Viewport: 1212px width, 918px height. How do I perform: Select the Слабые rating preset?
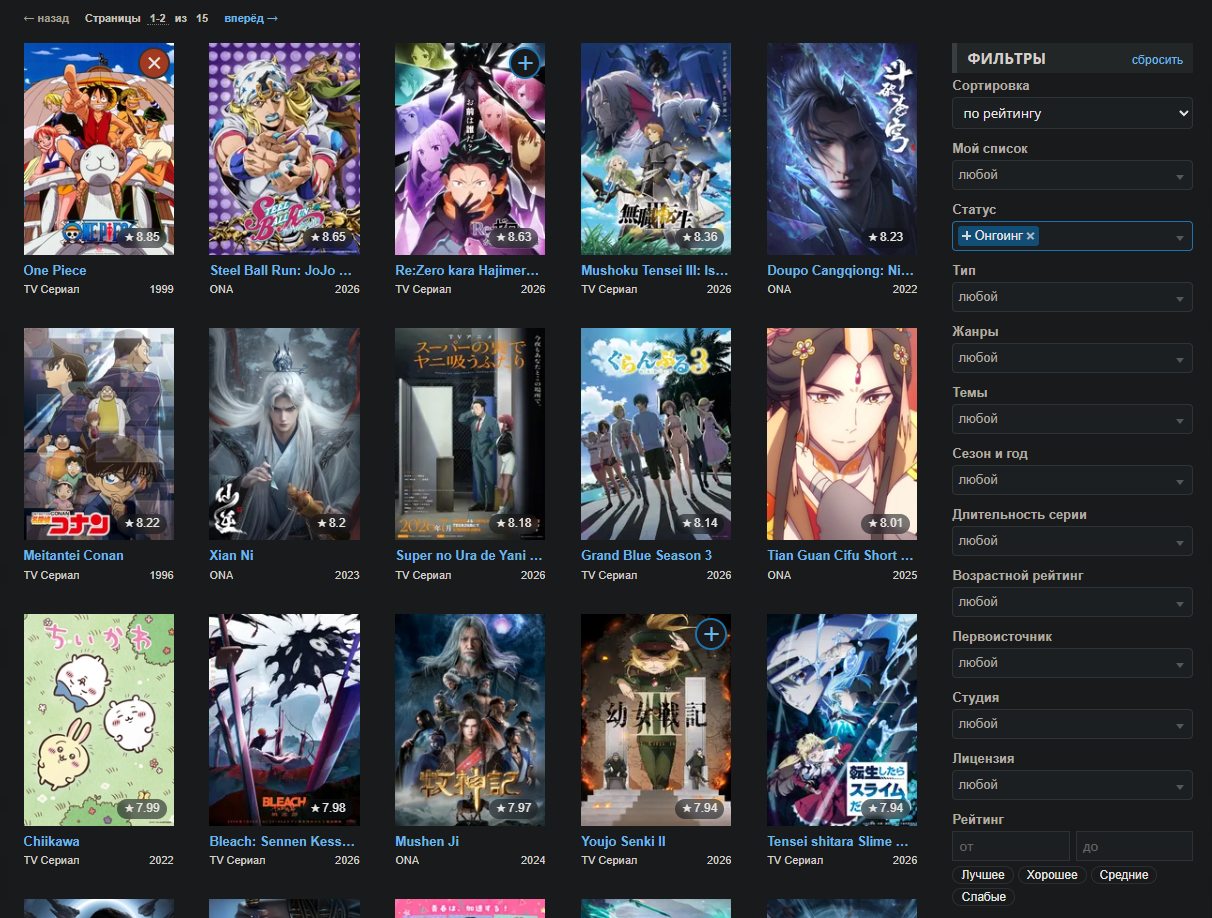tap(984, 897)
